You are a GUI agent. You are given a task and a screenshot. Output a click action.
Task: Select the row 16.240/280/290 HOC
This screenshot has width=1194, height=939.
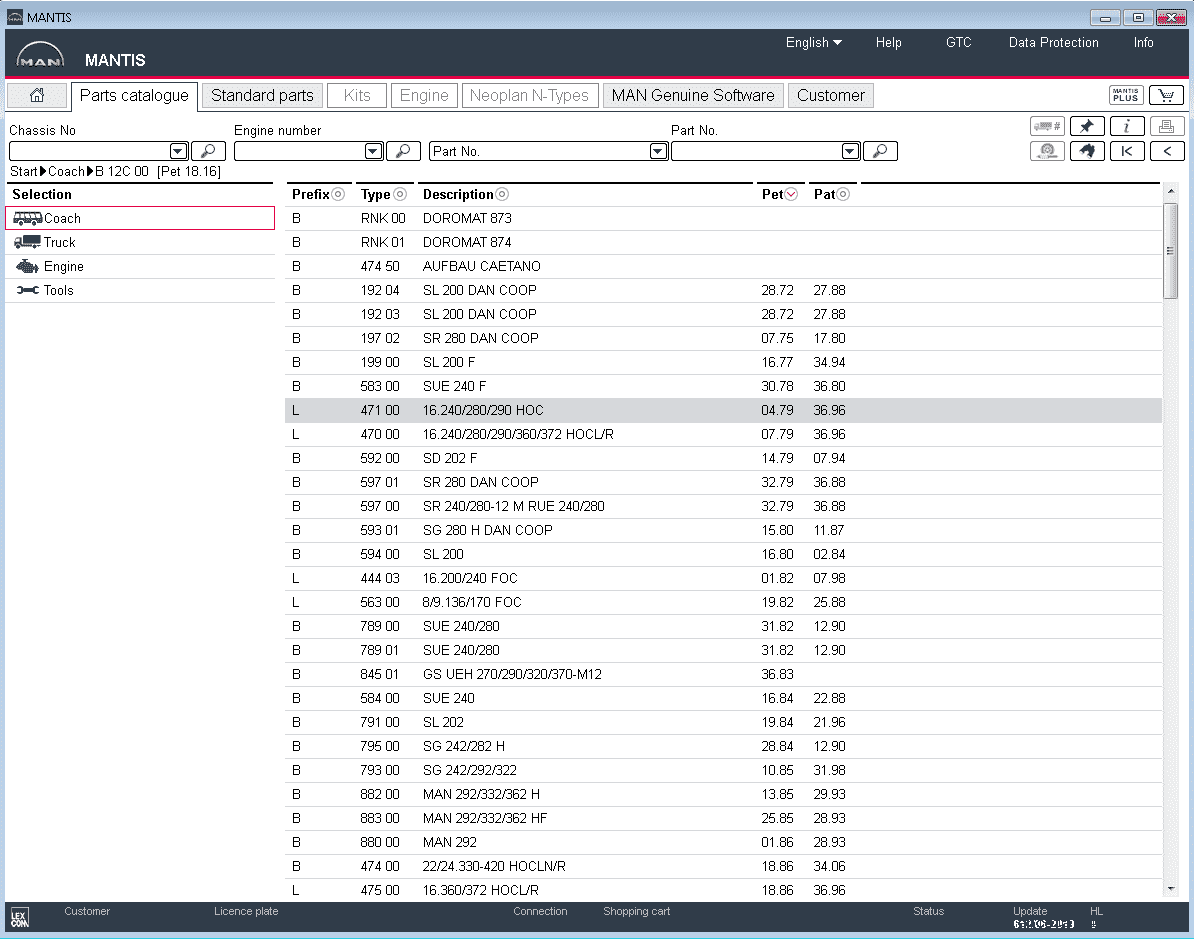point(723,410)
